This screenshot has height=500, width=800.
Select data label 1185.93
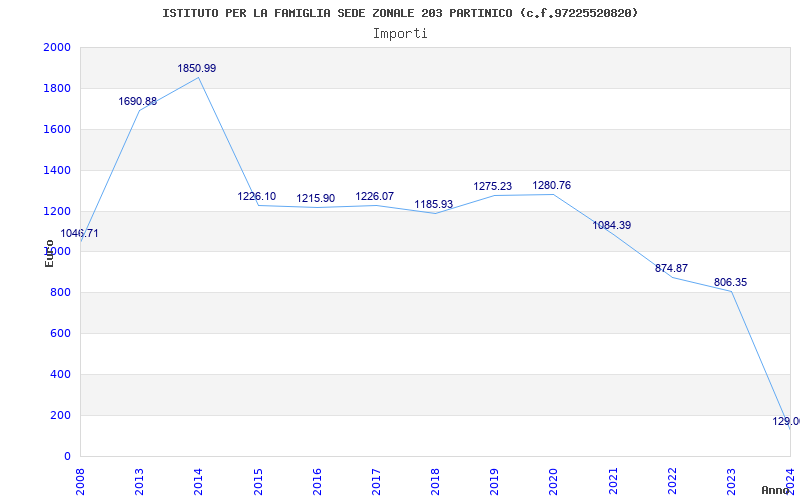(434, 205)
